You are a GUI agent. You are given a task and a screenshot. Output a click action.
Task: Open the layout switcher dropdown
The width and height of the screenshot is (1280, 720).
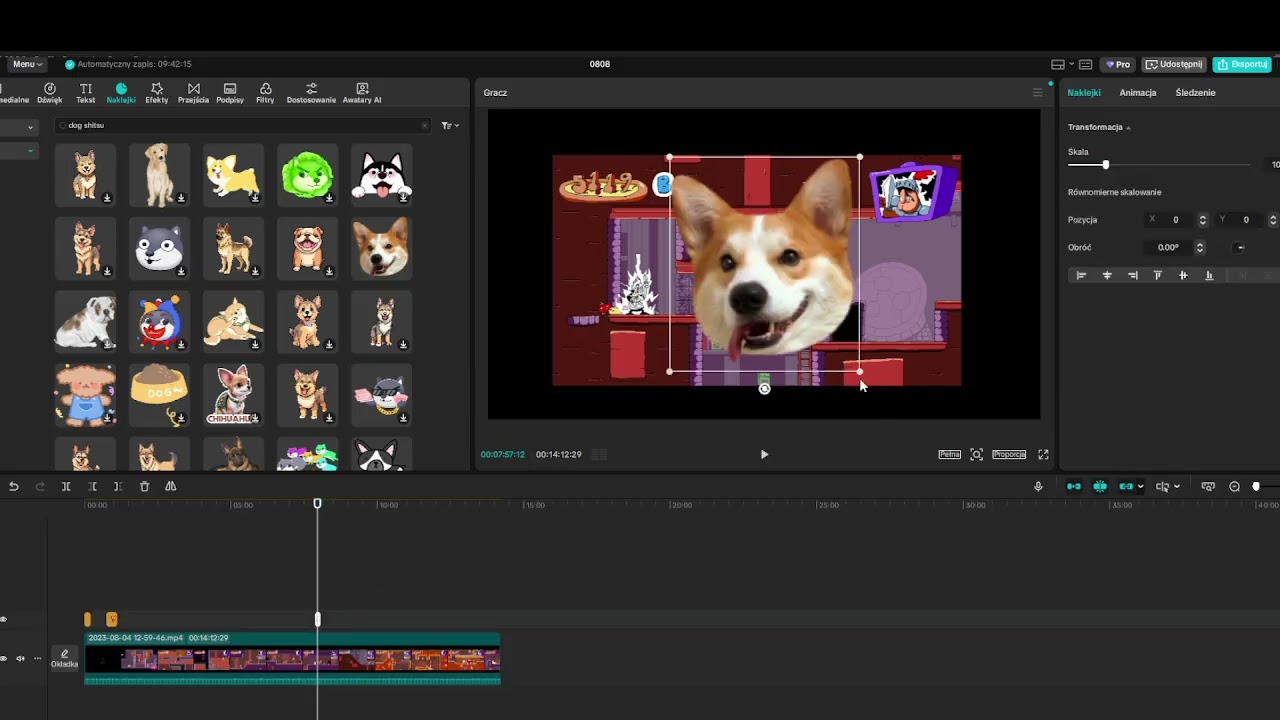[1062, 64]
